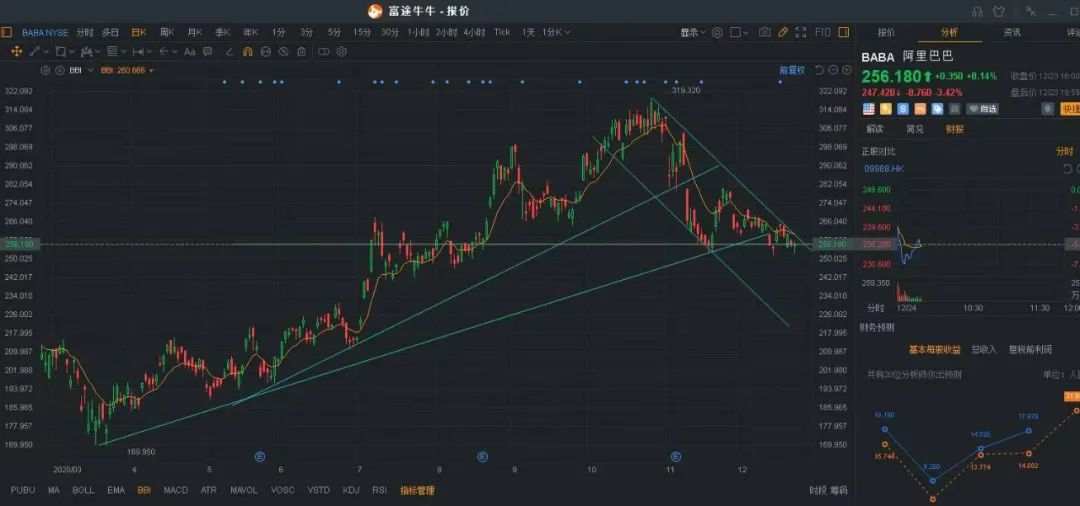Click the chart zoom out minus icon

coord(833,70)
